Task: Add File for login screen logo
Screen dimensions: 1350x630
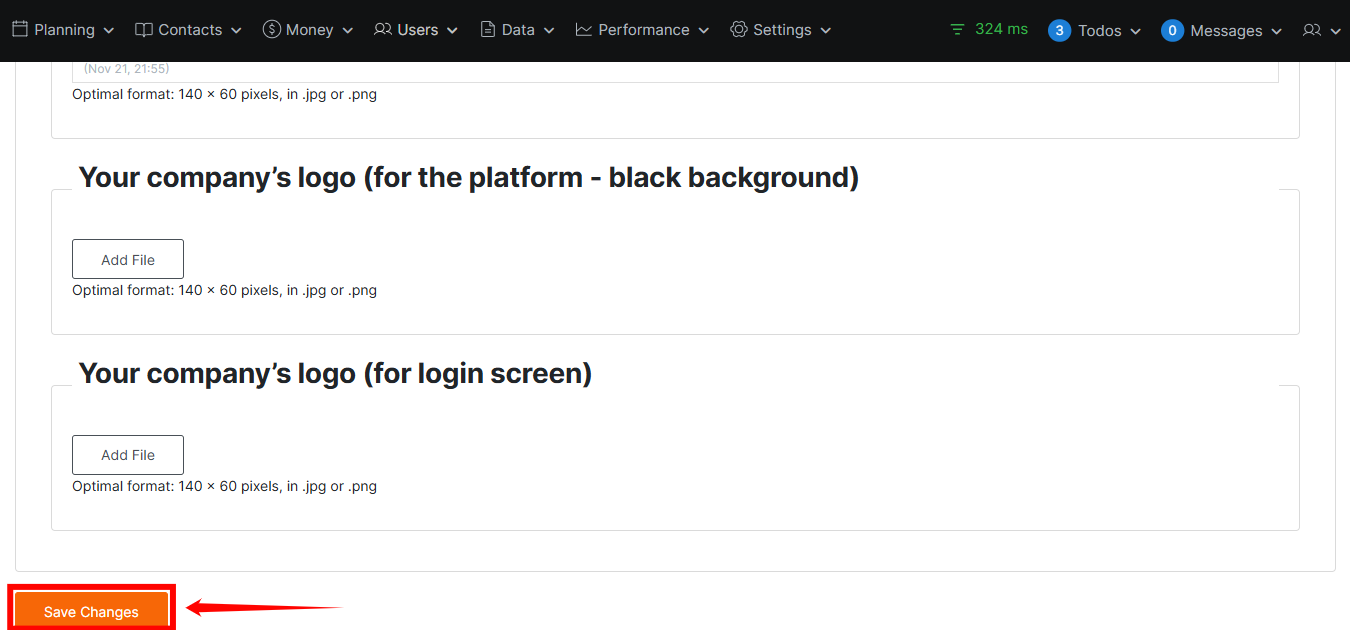Action: (128, 455)
